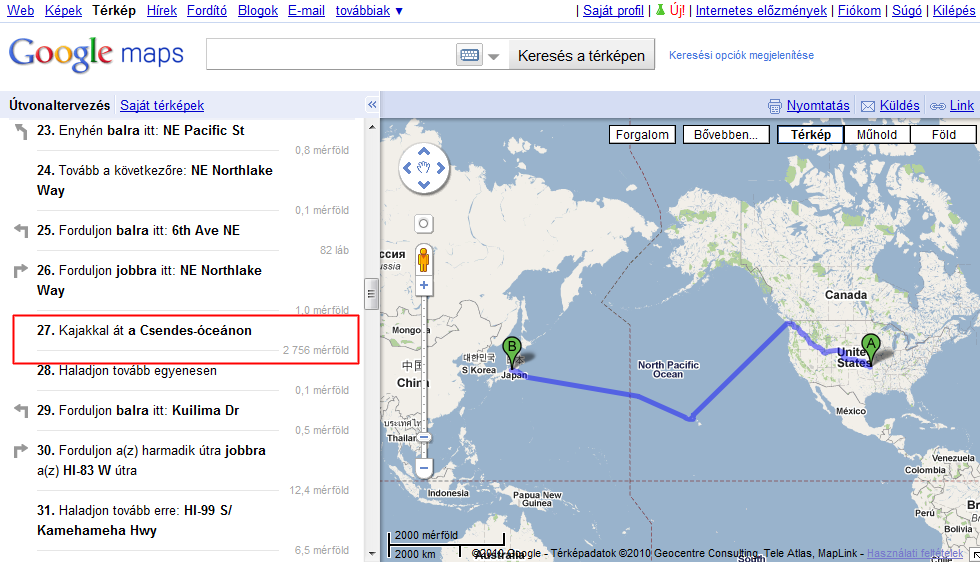Click the turn-left arrow of step 29
Viewport: 980px width, 562px height.
(21, 410)
